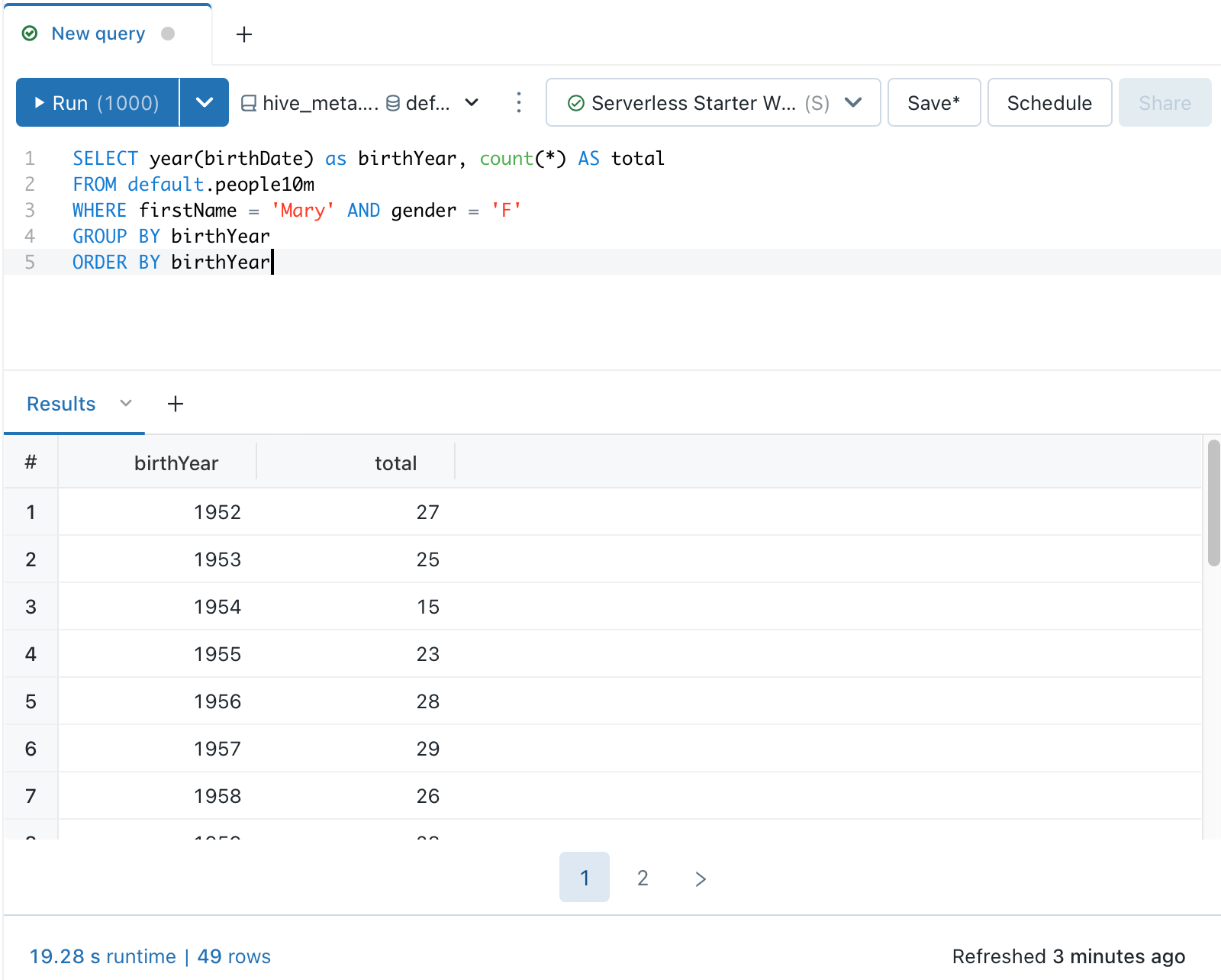This screenshot has height=980, width=1221.
Task: Open the Run options dropdown arrow
Action: coord(204,102)
